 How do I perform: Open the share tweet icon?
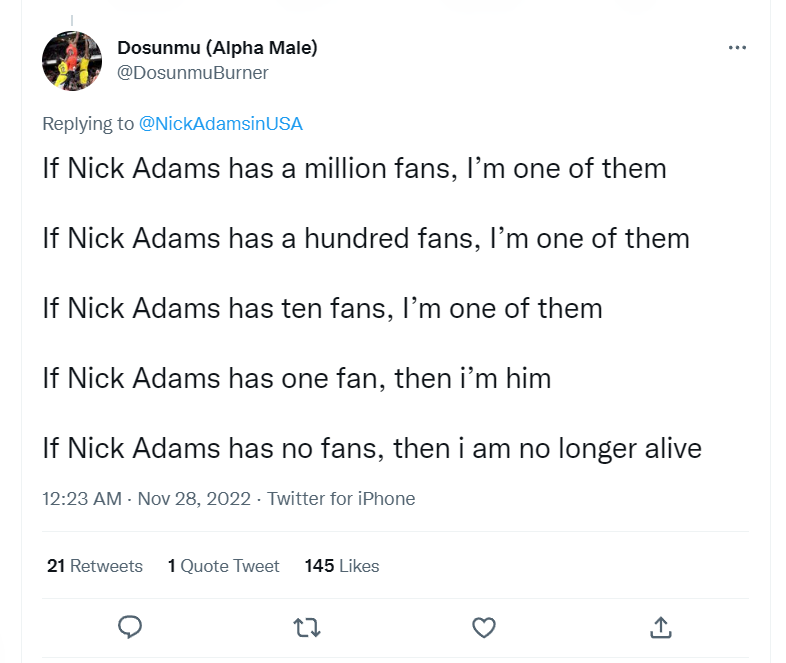pos(660,627)
